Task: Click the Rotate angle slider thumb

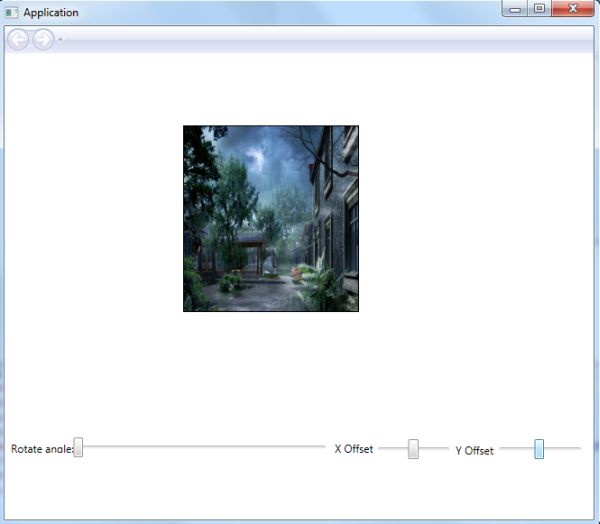Action: pos(78,447)
